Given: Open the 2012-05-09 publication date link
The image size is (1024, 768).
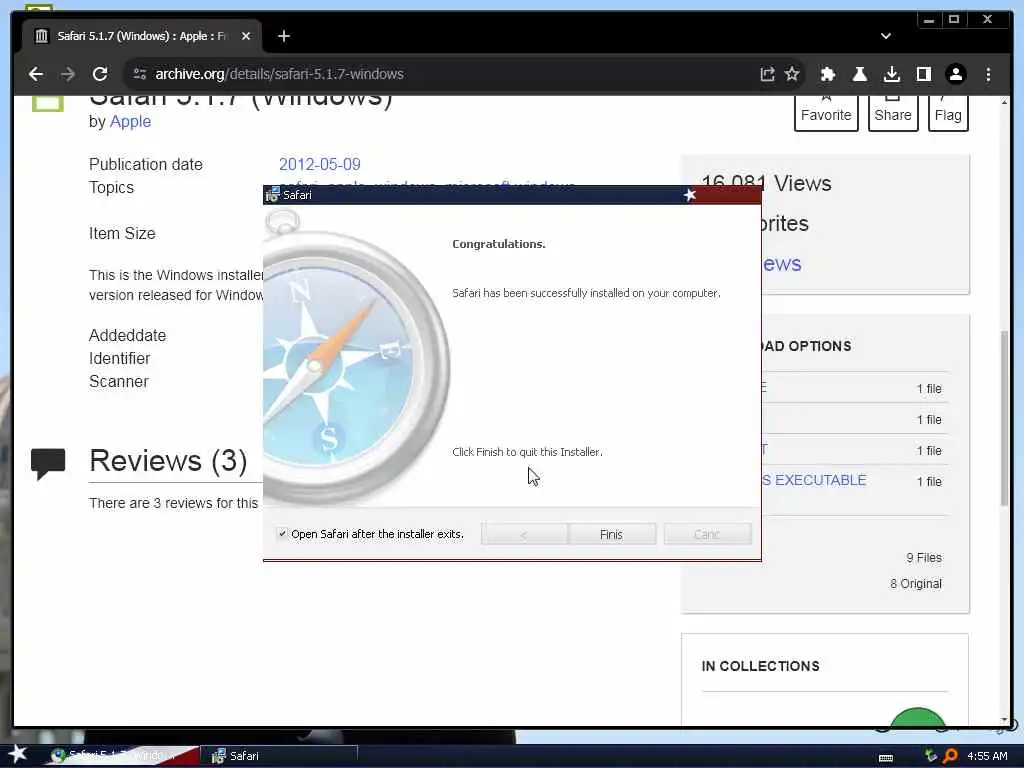Looking at the screenshot, I should [x=320, y=165].
